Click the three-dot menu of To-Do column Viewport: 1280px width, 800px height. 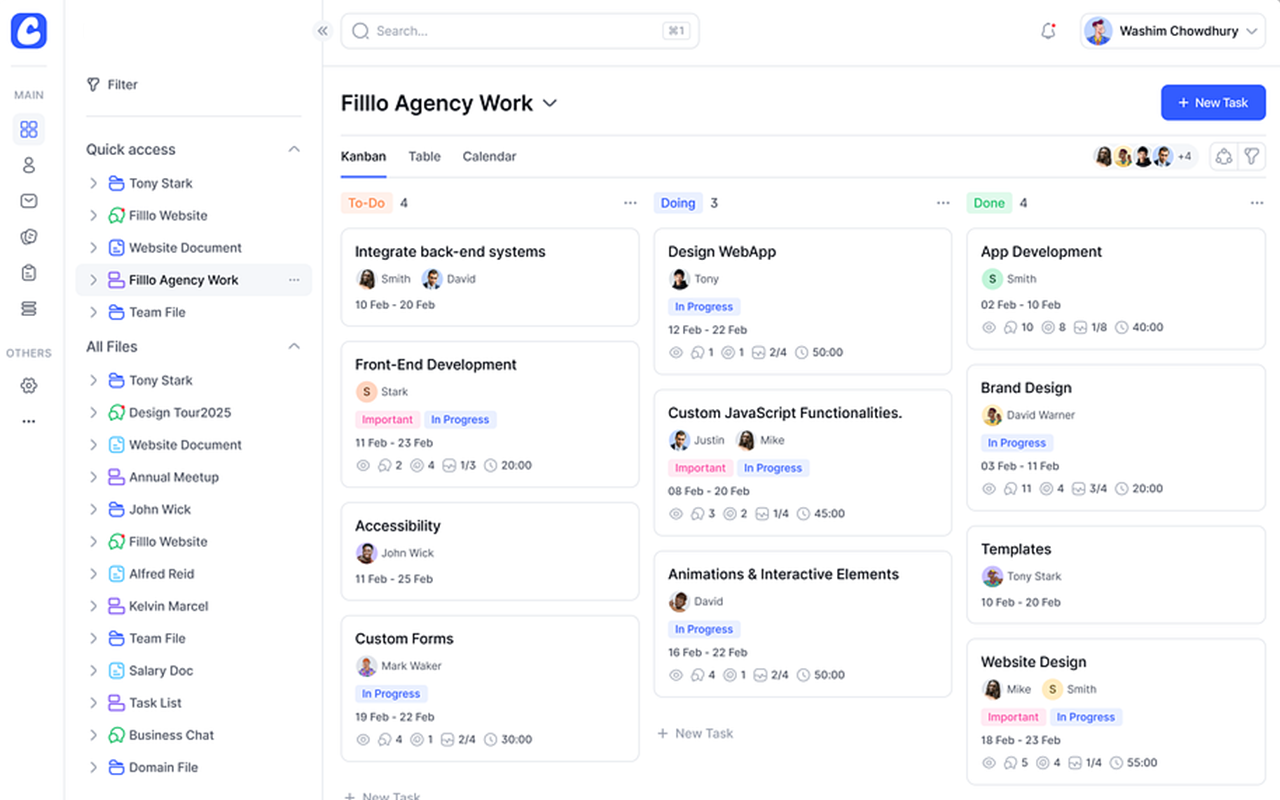[630, 203]
